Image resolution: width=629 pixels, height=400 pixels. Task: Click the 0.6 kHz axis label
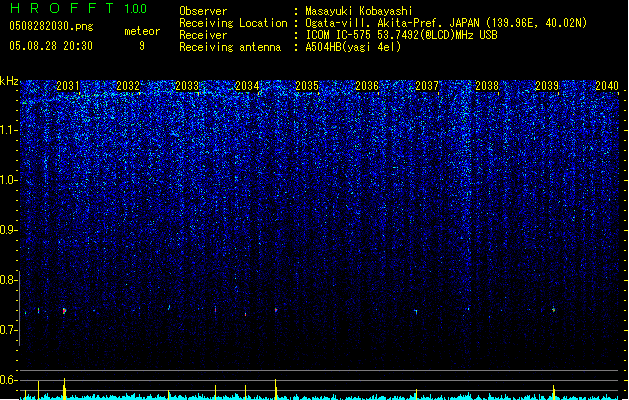point(8,380)
